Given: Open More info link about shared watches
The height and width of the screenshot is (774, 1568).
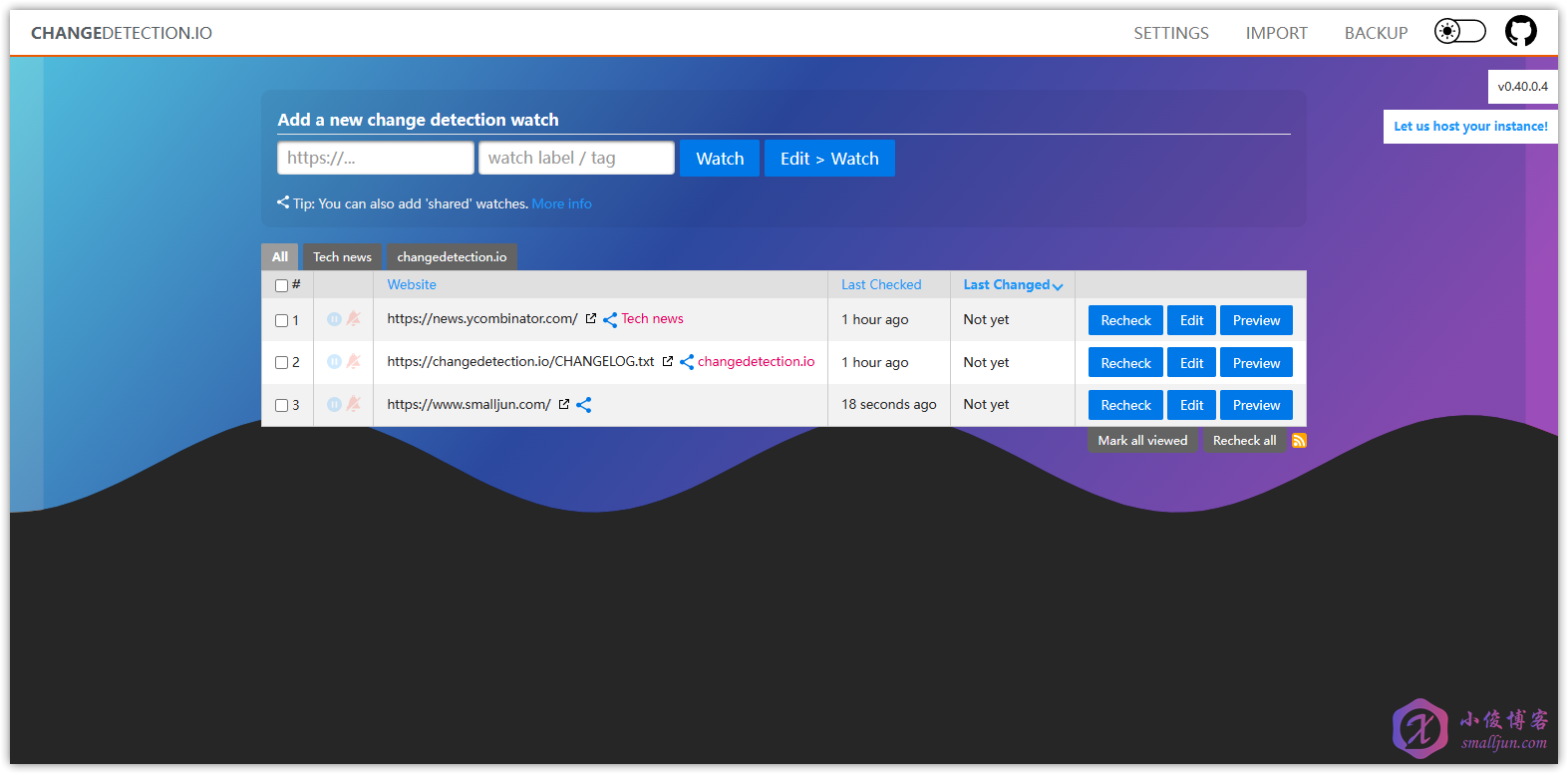Looking at the screenshot, I should (x=561, y=203).
